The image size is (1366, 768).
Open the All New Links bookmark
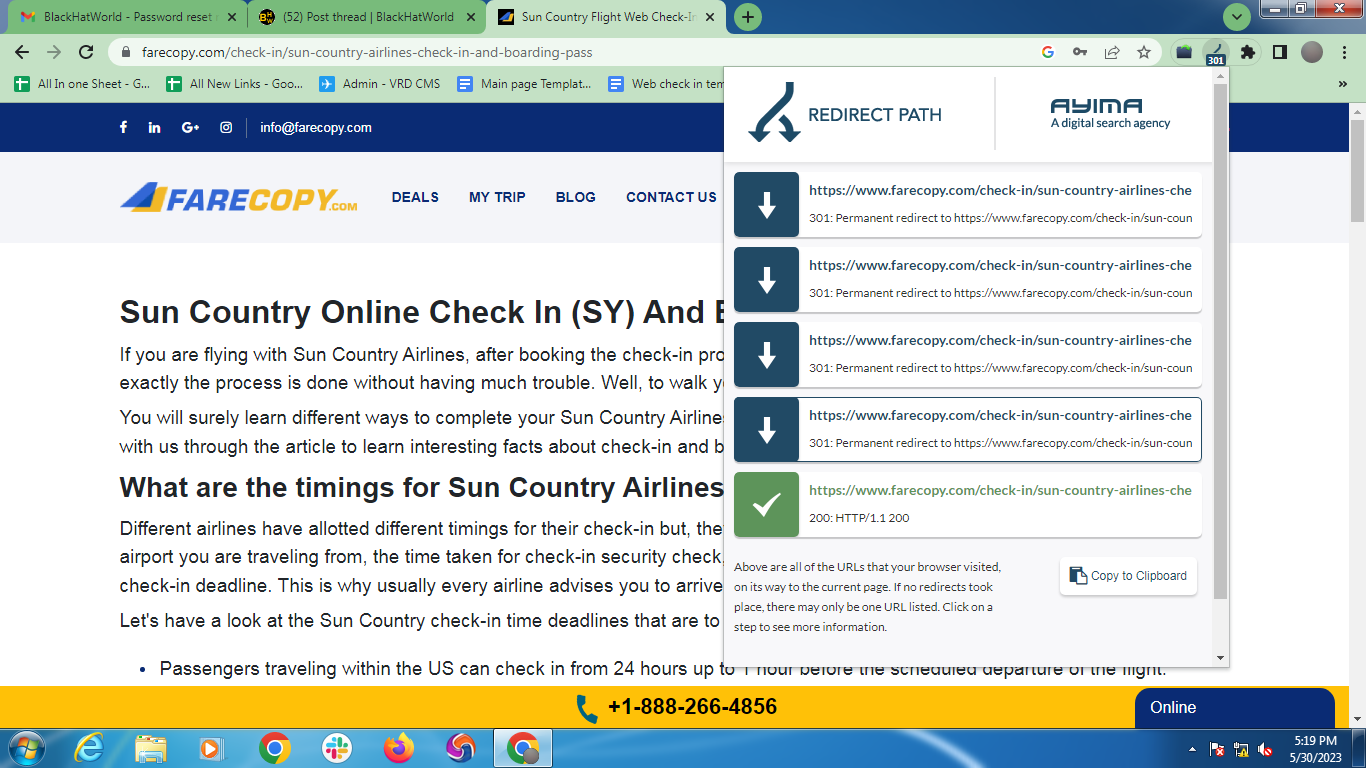pyautogui.click(x=235, y=84)
